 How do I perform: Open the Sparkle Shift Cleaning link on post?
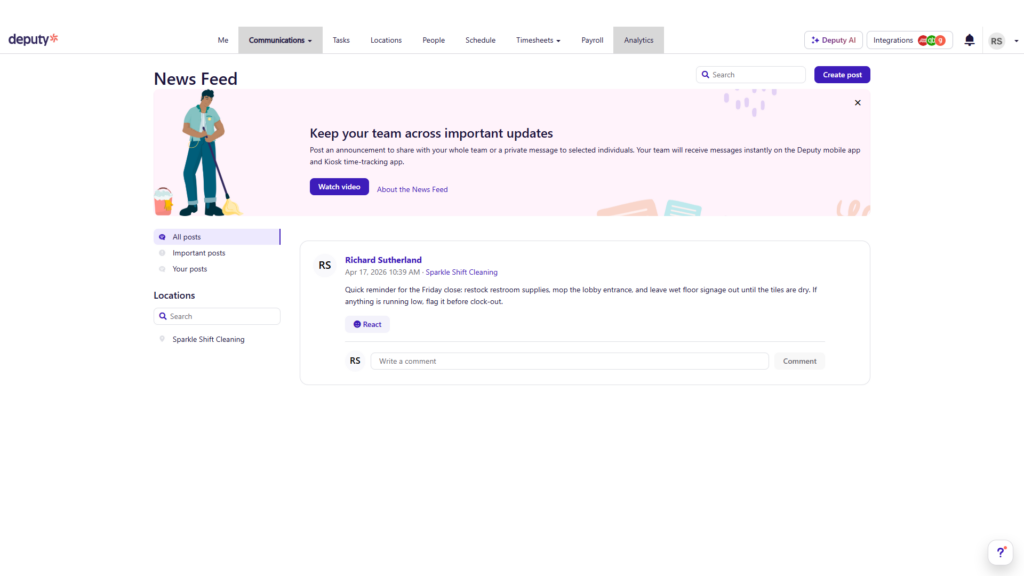pos(462,272)
